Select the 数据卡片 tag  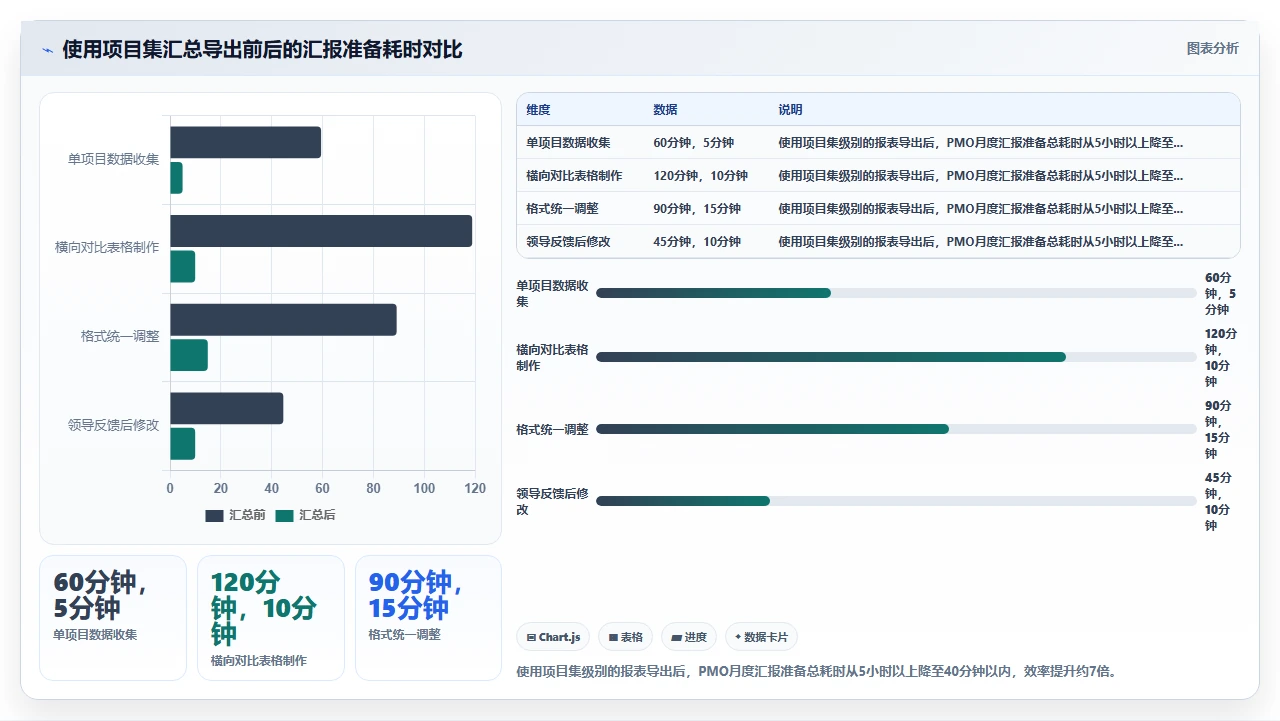point(761,637)
